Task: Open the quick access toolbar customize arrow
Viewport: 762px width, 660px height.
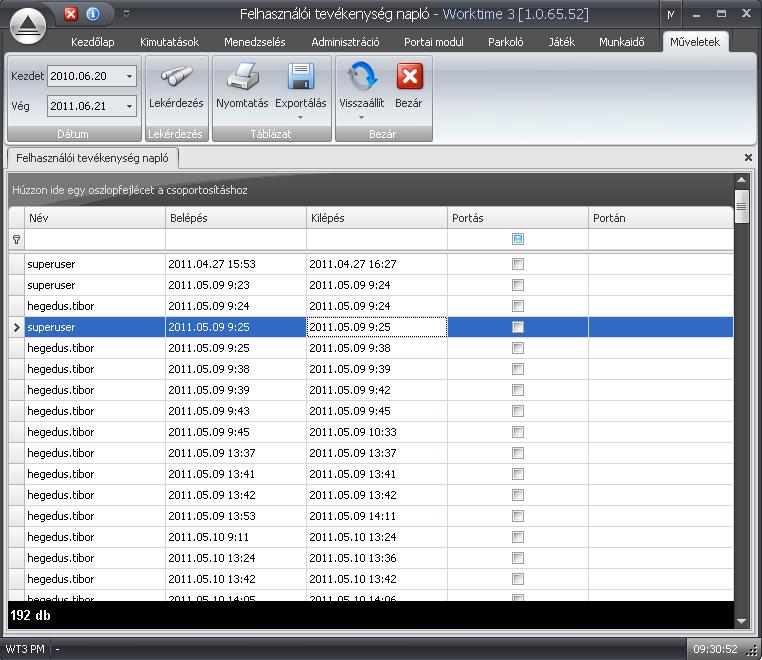Action: point(126,14)
